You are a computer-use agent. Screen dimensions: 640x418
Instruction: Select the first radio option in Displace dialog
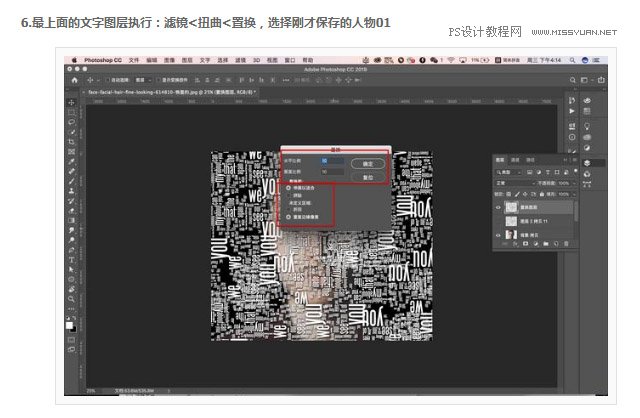(x=288, y=188)
